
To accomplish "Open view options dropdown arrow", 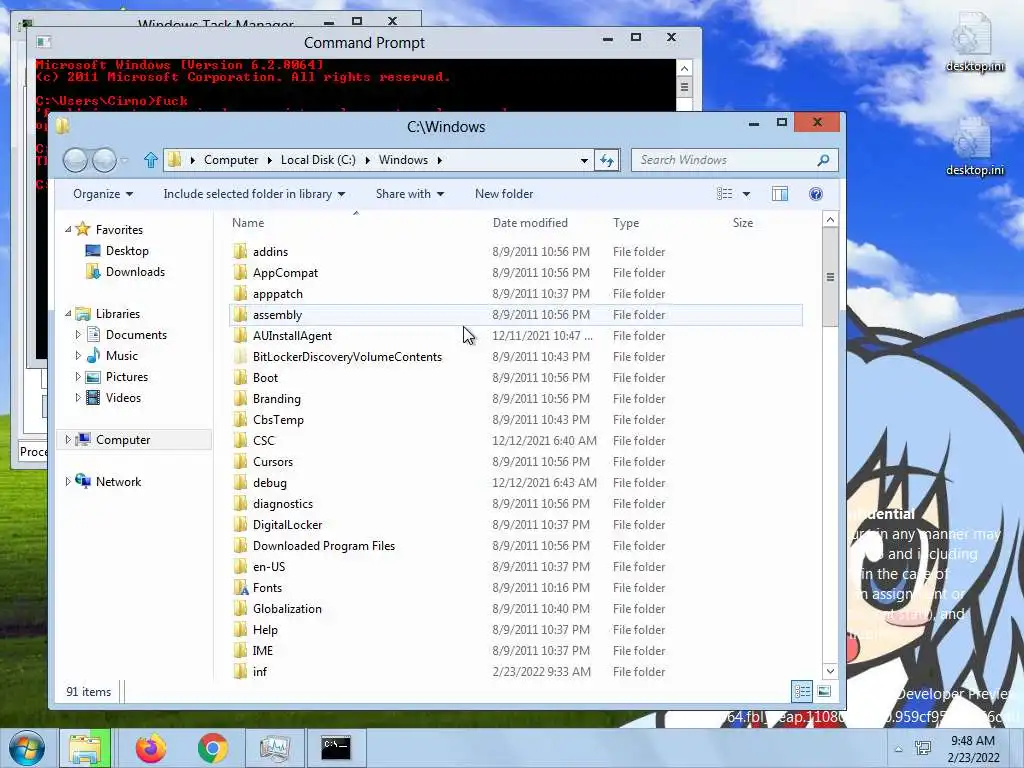I will 746,194.
